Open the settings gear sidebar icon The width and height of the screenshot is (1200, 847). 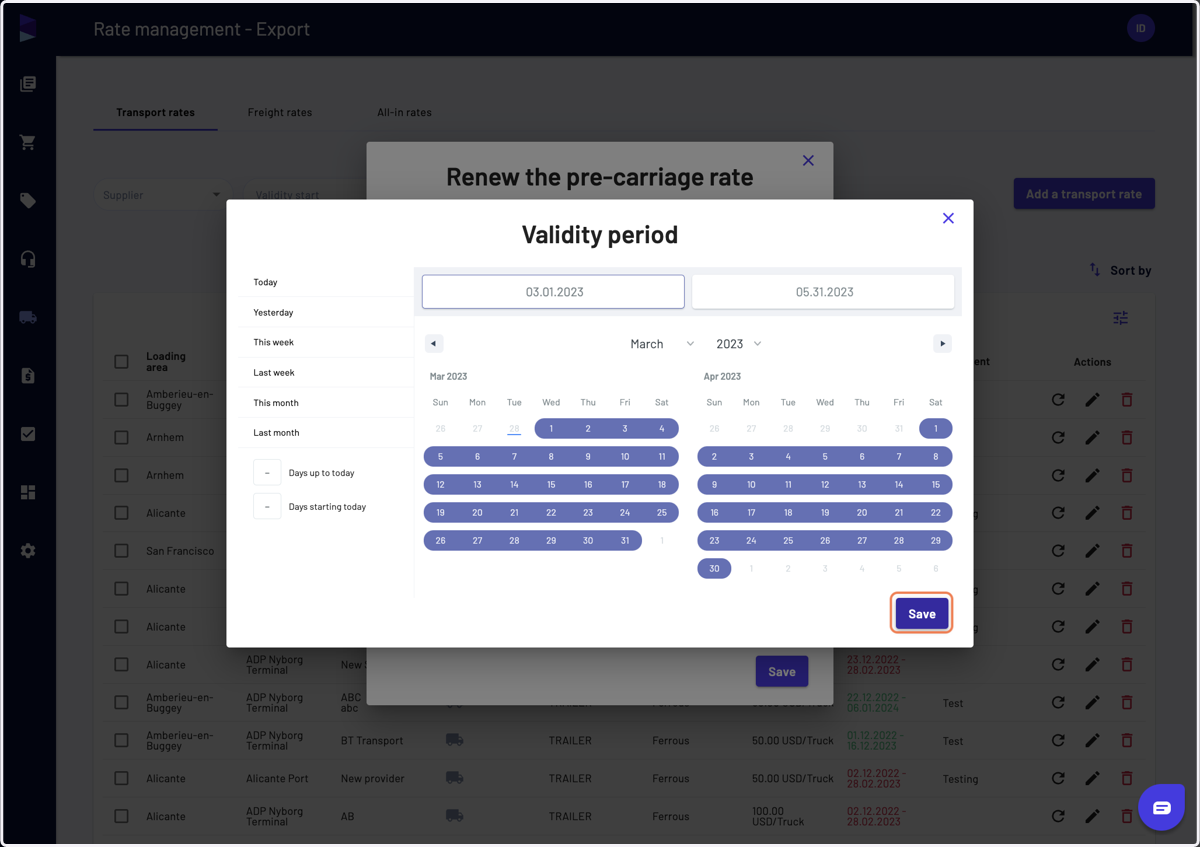[x=28, y=550]
